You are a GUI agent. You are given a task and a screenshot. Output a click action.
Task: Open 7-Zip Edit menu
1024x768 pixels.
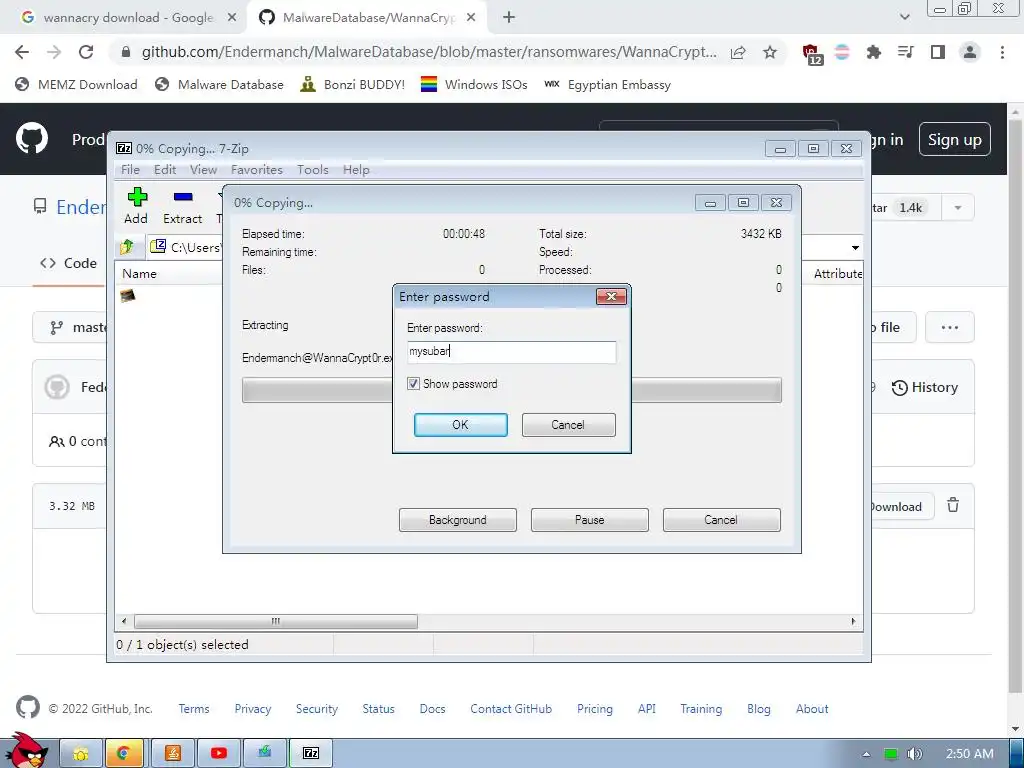[165, 170]
